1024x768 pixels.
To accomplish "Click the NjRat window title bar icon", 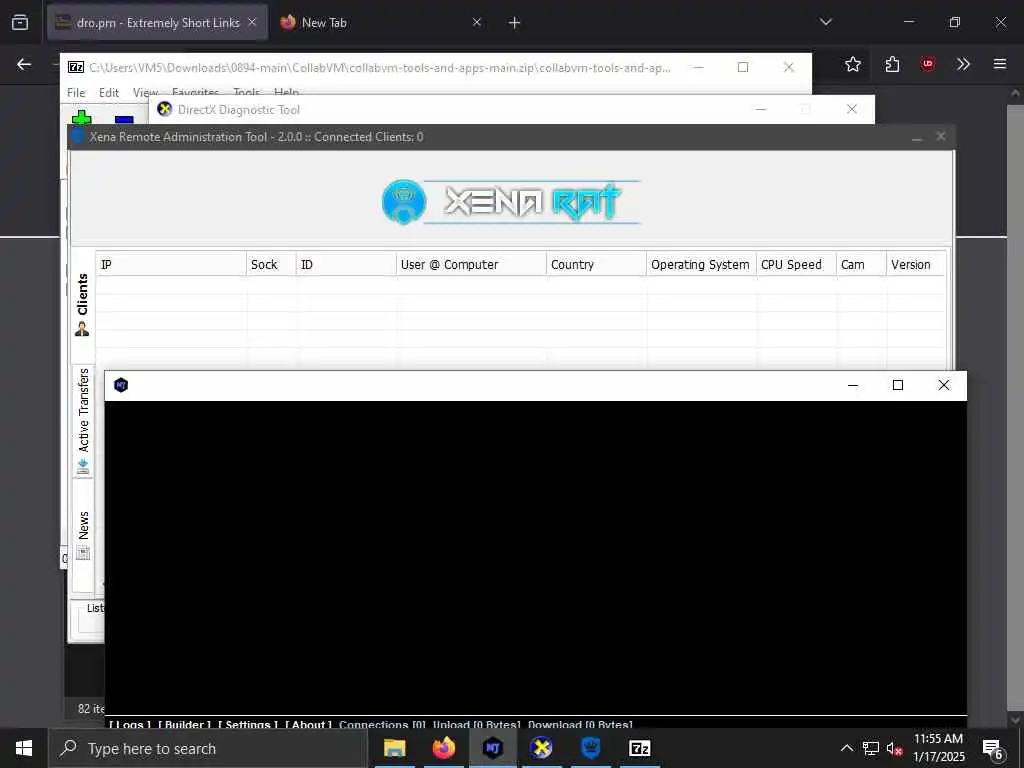I will point(121,385).
